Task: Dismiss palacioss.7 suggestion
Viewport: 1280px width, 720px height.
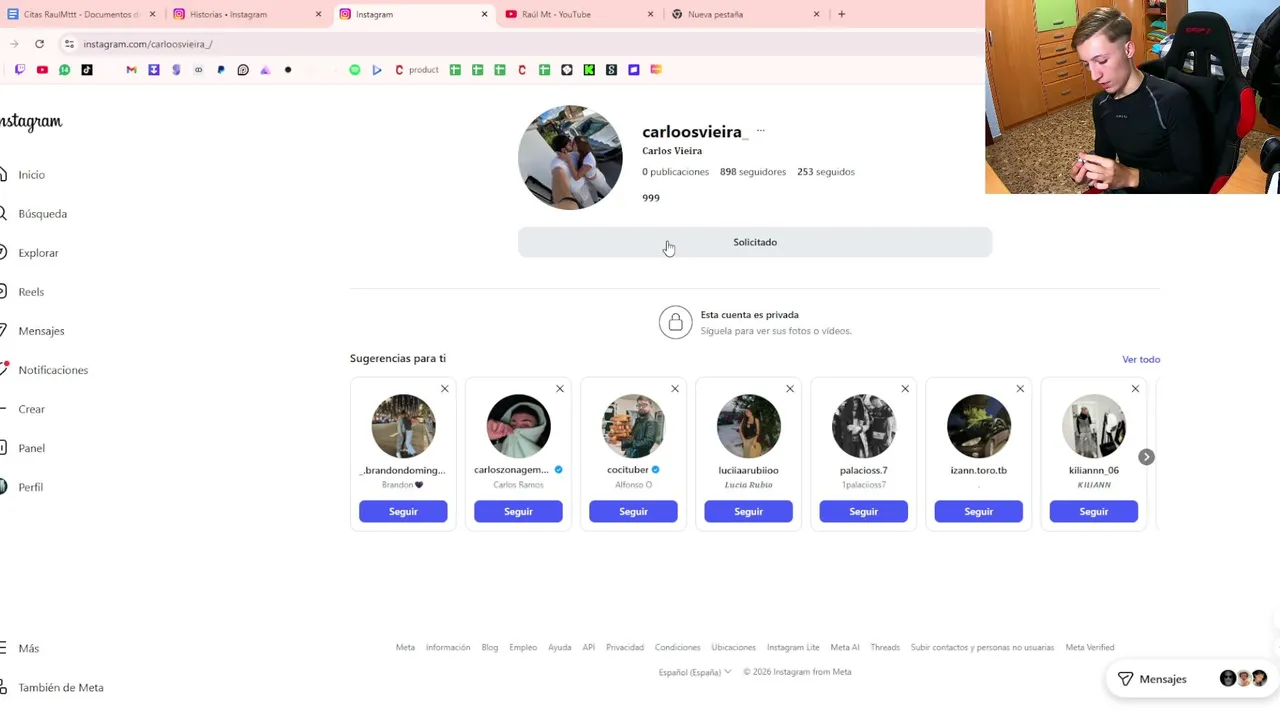Action: coord(905,389)
